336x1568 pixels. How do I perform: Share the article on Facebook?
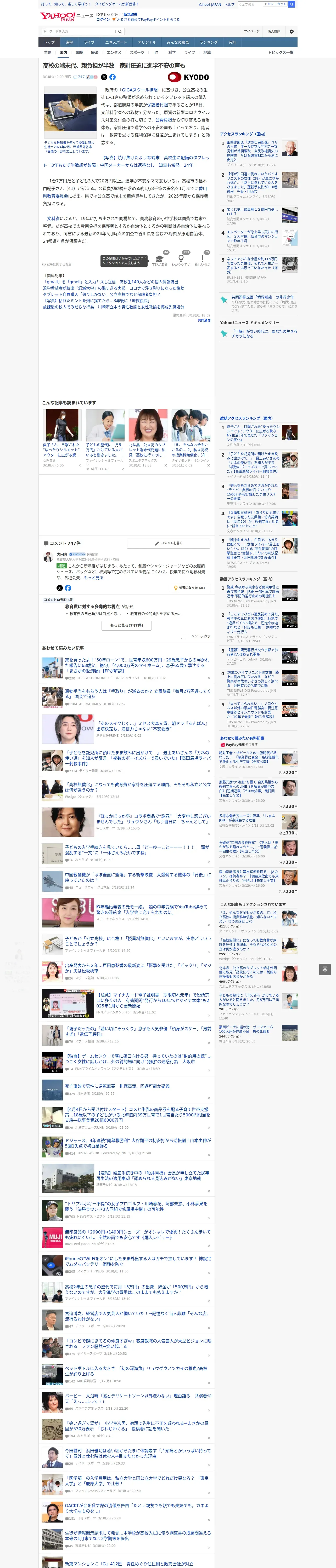(x=112, y=77)
